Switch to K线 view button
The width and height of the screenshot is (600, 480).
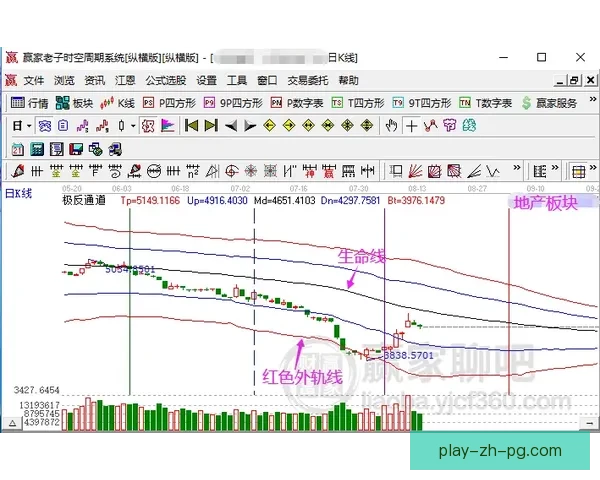[117, 103]
